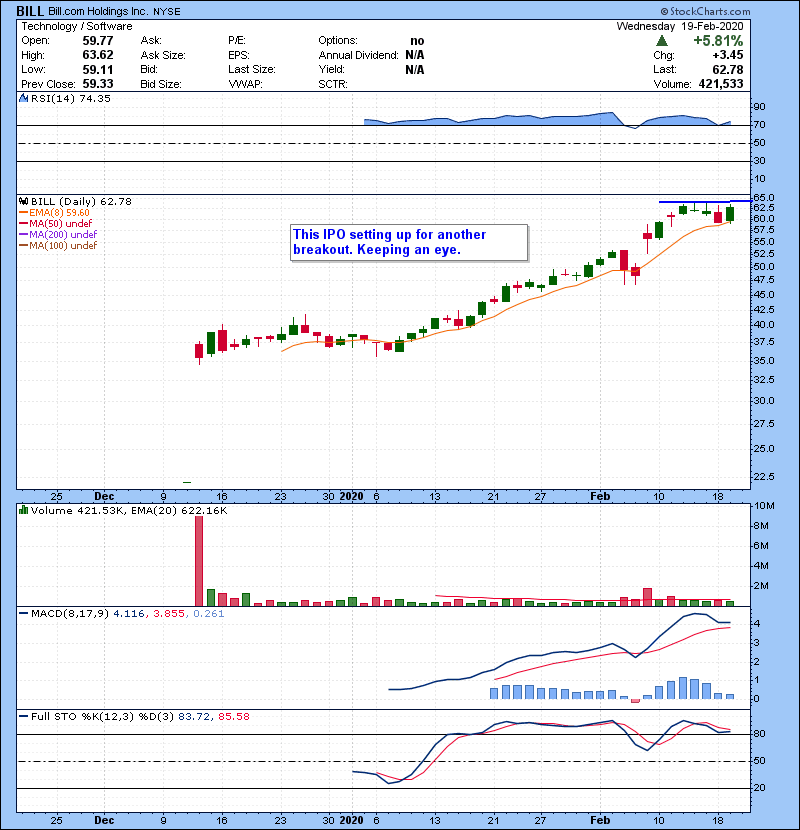
Task: Click the StockCharts.com copyright icon
Action: pyautogui.click(x=664, y=11)
